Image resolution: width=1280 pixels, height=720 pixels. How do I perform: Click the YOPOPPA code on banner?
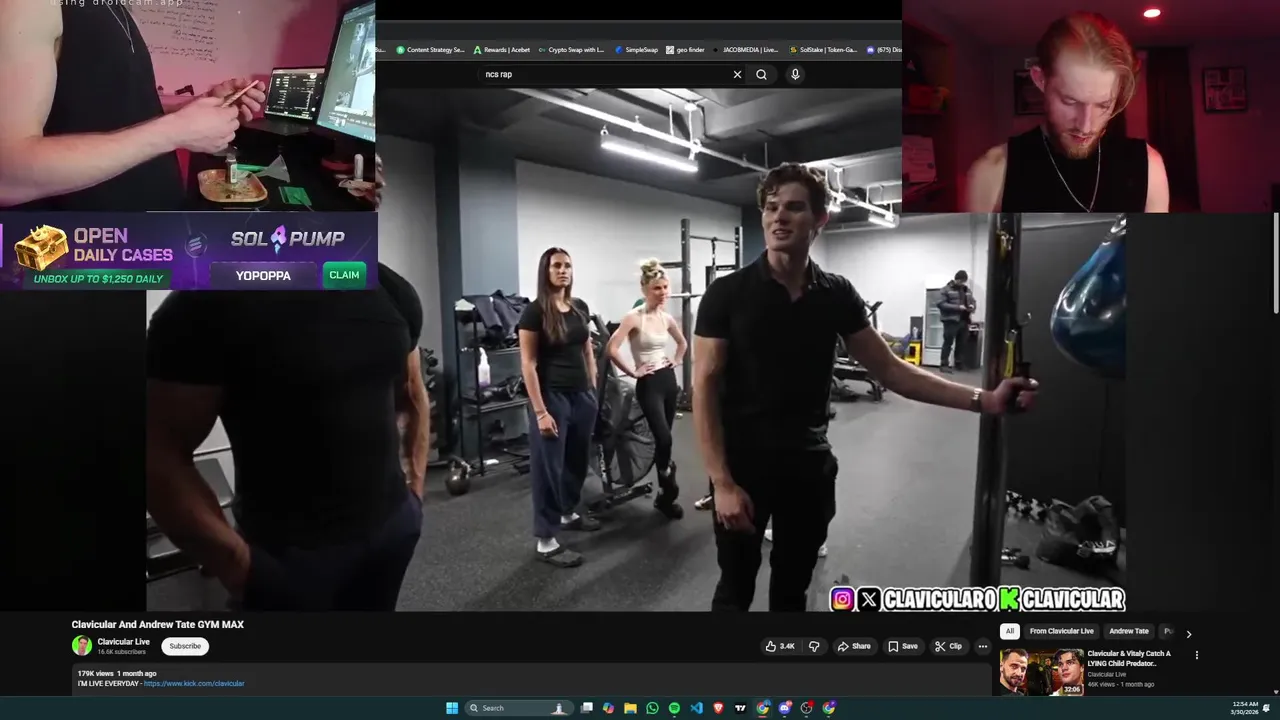click(263, 275)
